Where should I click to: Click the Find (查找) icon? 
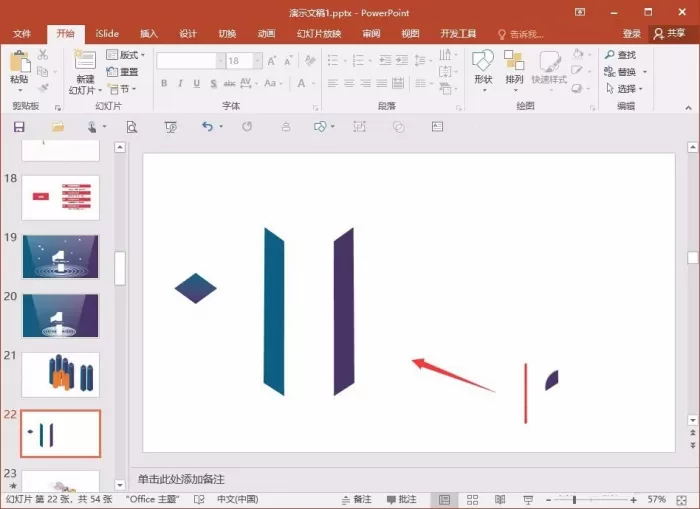(x=610, y=54)
